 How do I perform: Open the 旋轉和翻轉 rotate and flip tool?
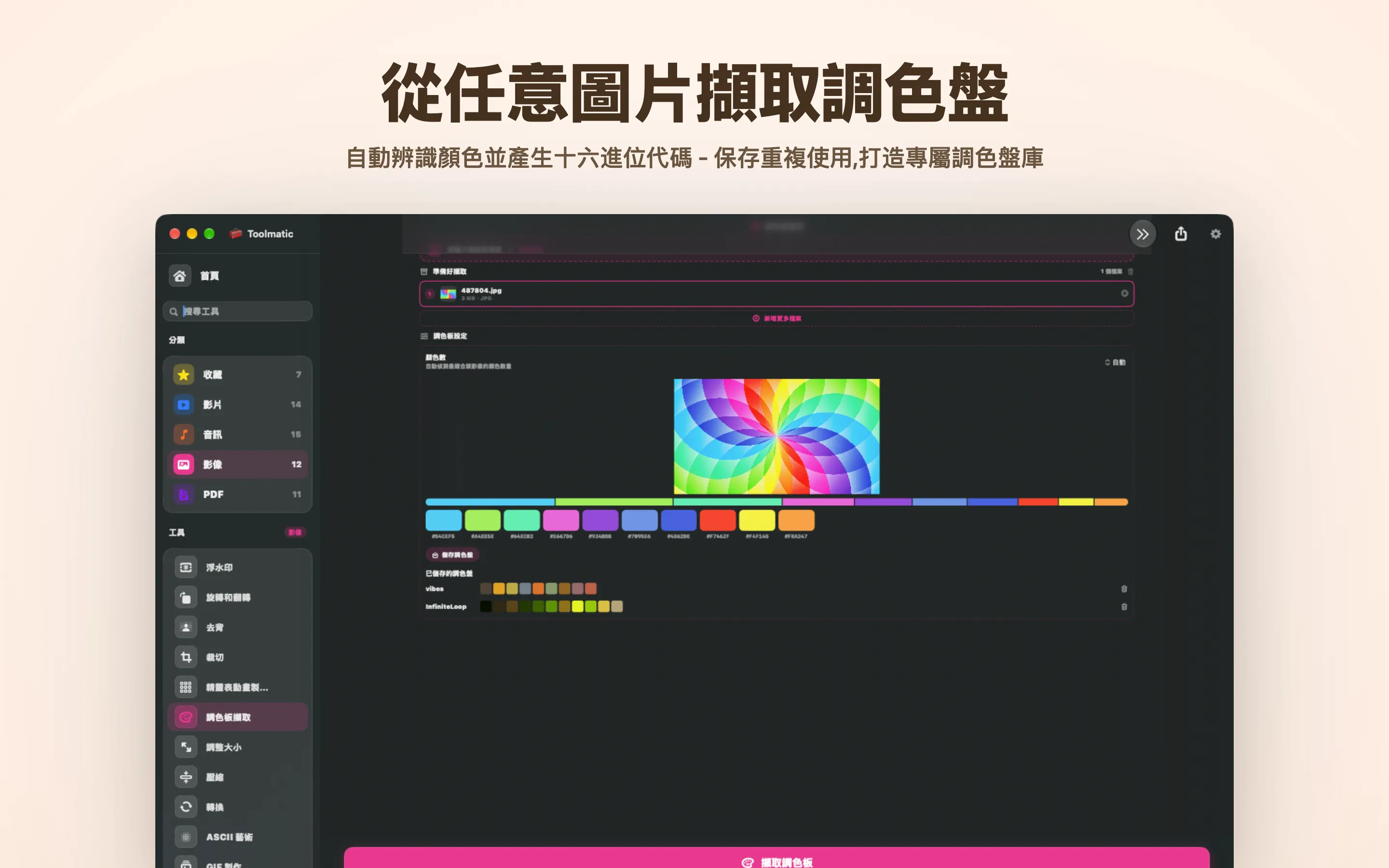[238, 597]
